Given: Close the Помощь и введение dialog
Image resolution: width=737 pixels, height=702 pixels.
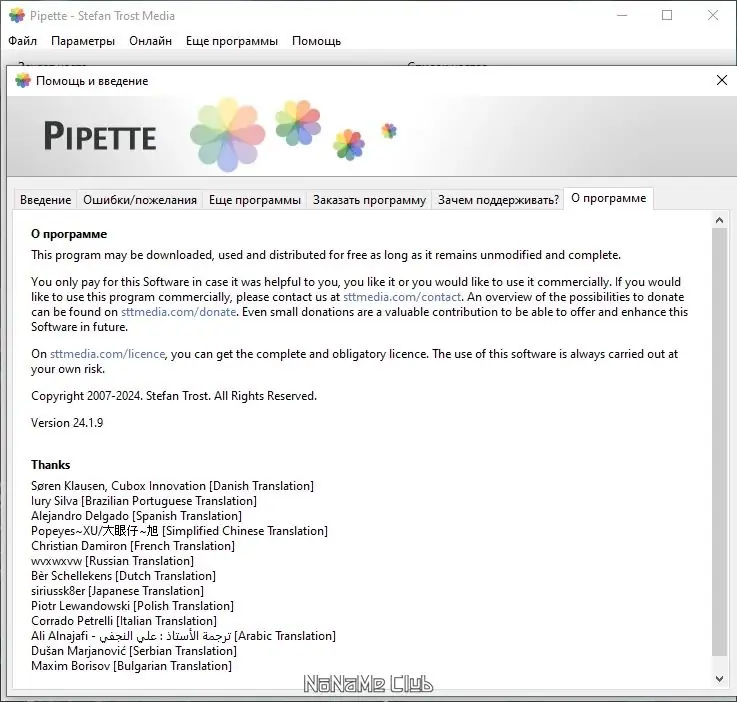Looking at the screenshot, I should [x=722, y=80].
